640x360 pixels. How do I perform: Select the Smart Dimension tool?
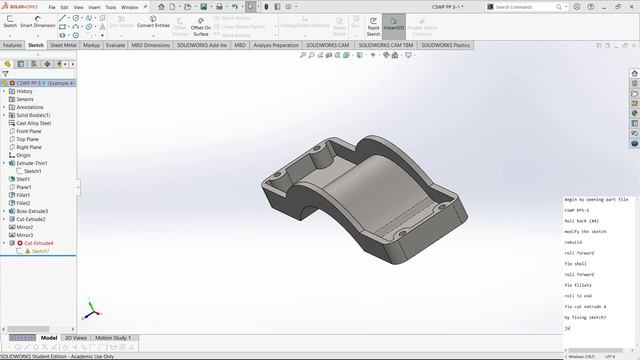(38, 22)
